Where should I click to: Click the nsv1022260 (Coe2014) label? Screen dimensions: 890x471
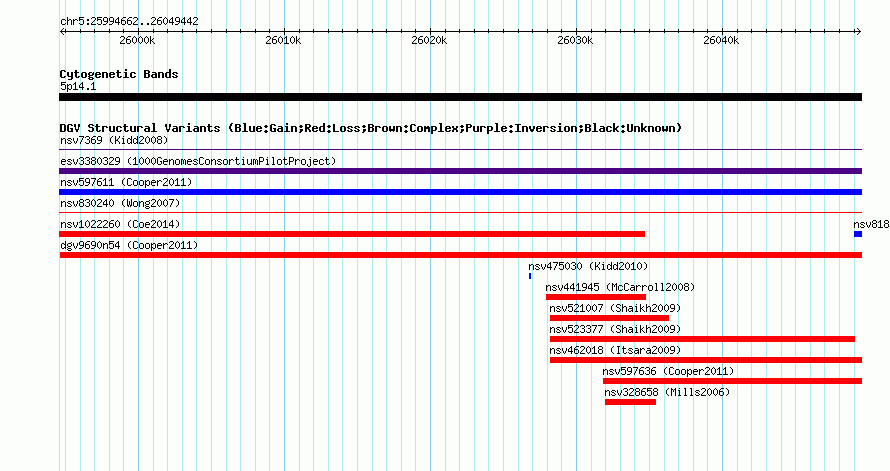point(120,224)
